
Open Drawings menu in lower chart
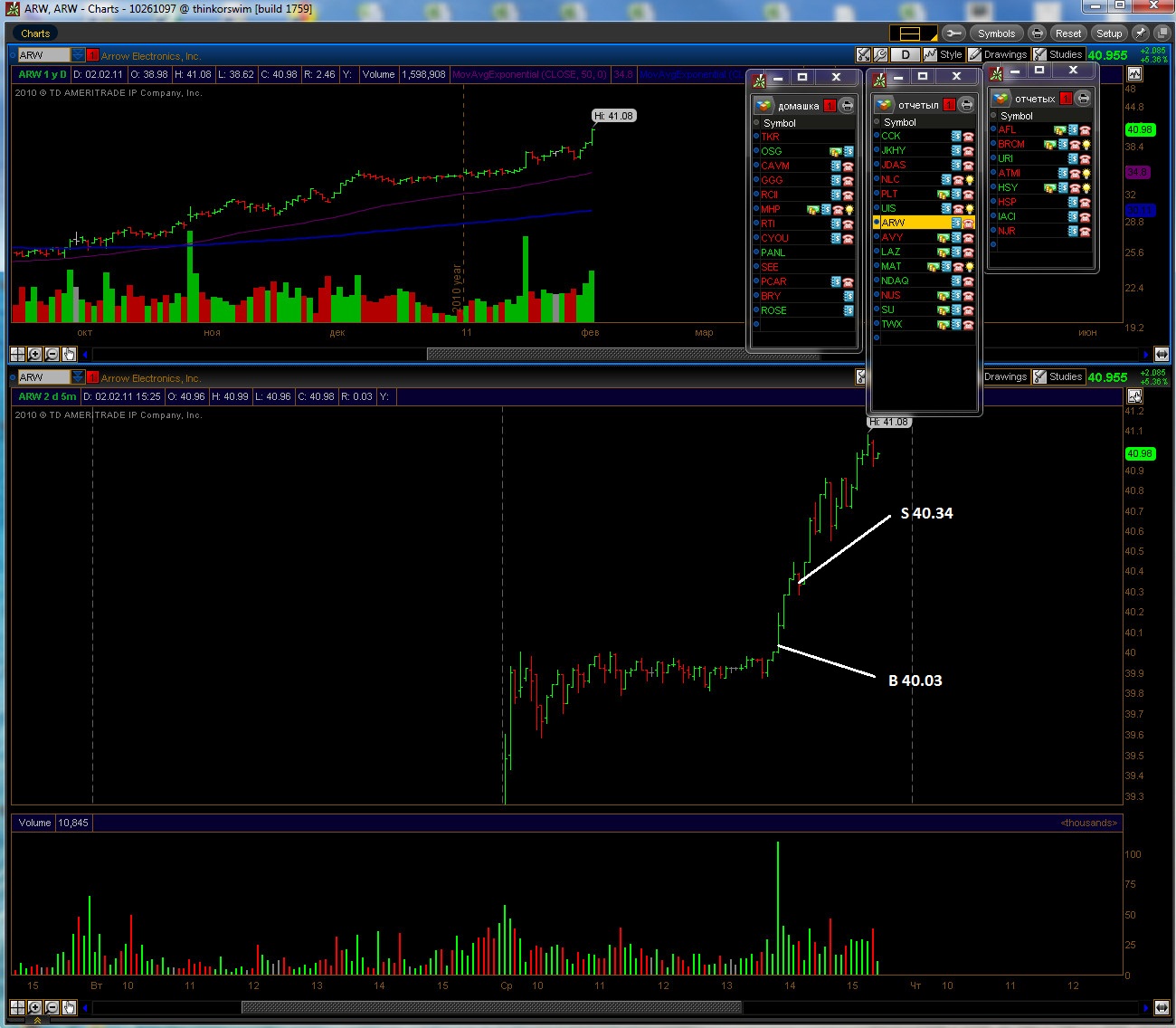tap(1005, 377)
